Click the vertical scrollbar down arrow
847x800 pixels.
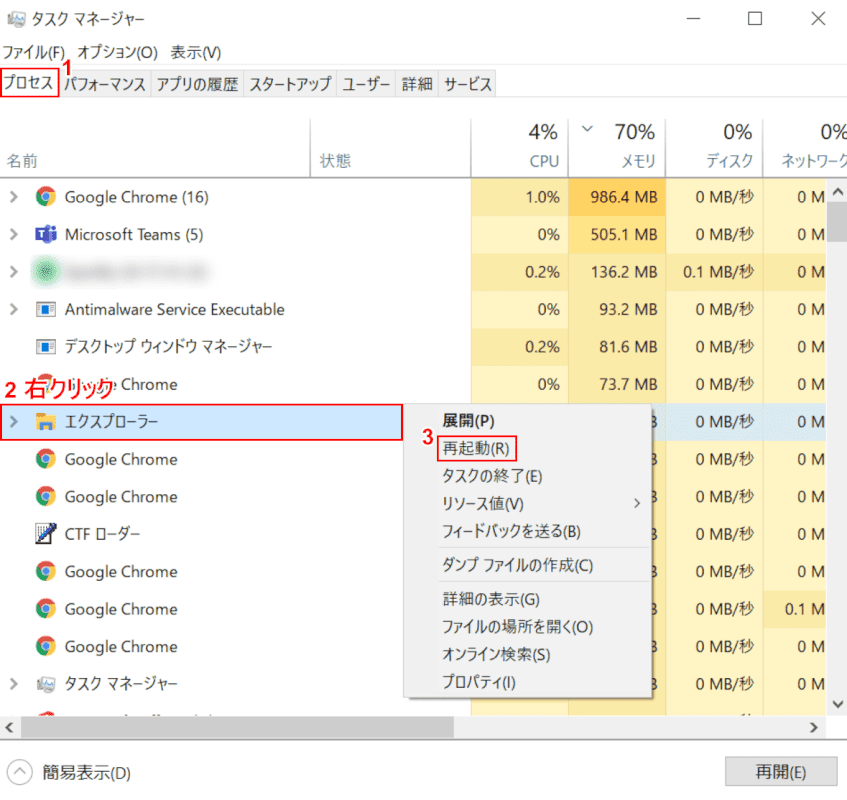837,704
